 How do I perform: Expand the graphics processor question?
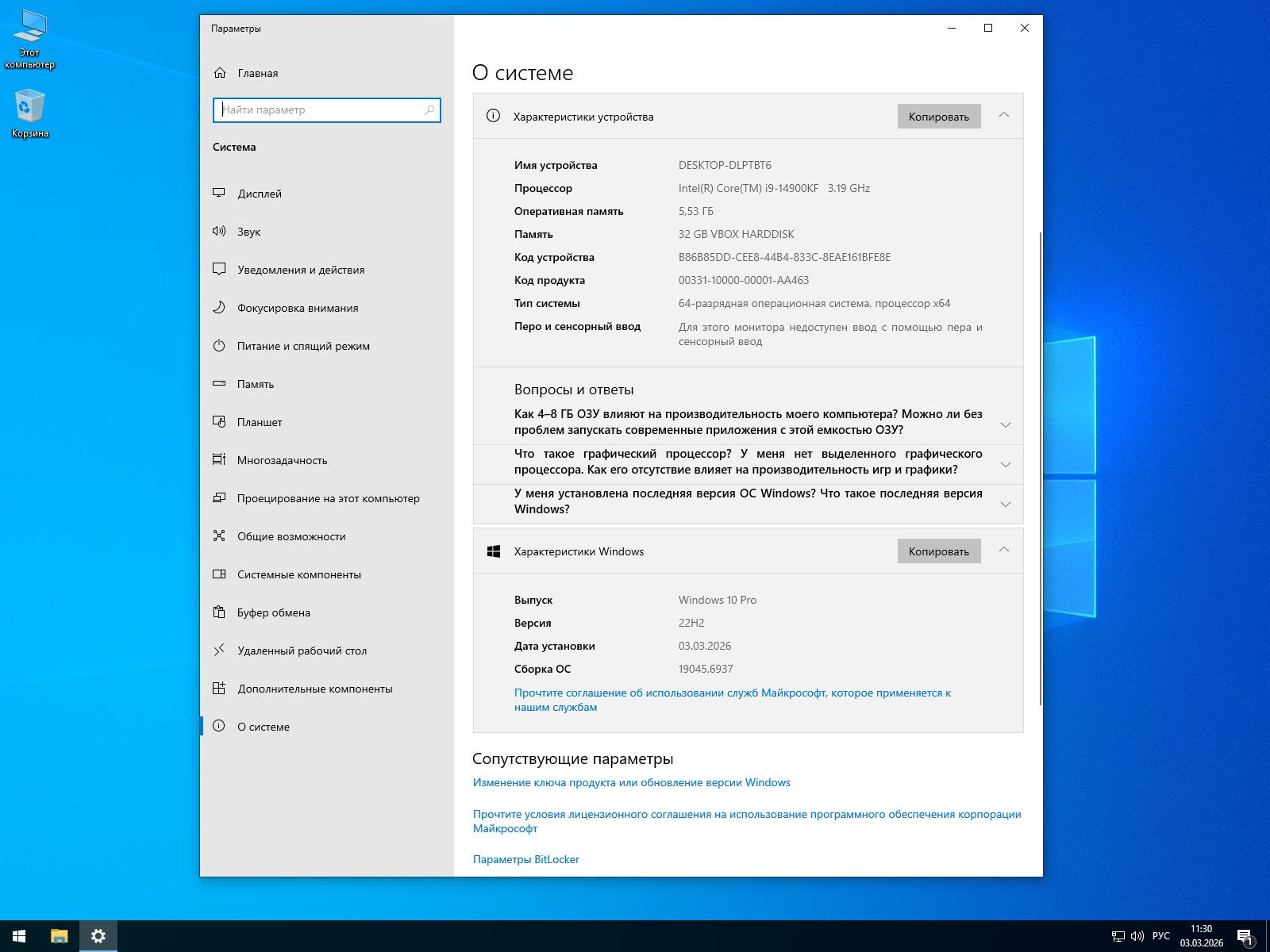pyautogui.click(x=1005, y=464)
